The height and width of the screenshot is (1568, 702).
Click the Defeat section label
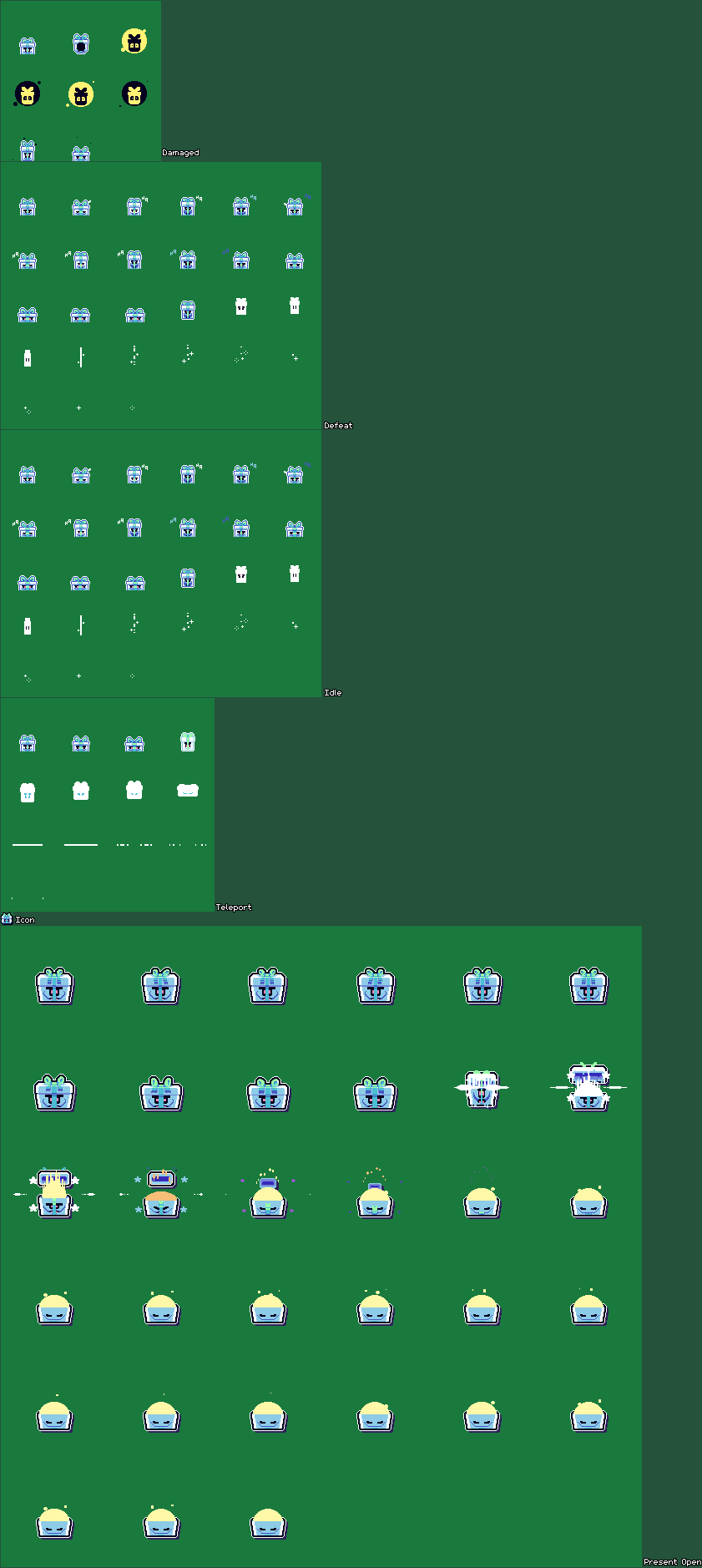tap(338, 426)
